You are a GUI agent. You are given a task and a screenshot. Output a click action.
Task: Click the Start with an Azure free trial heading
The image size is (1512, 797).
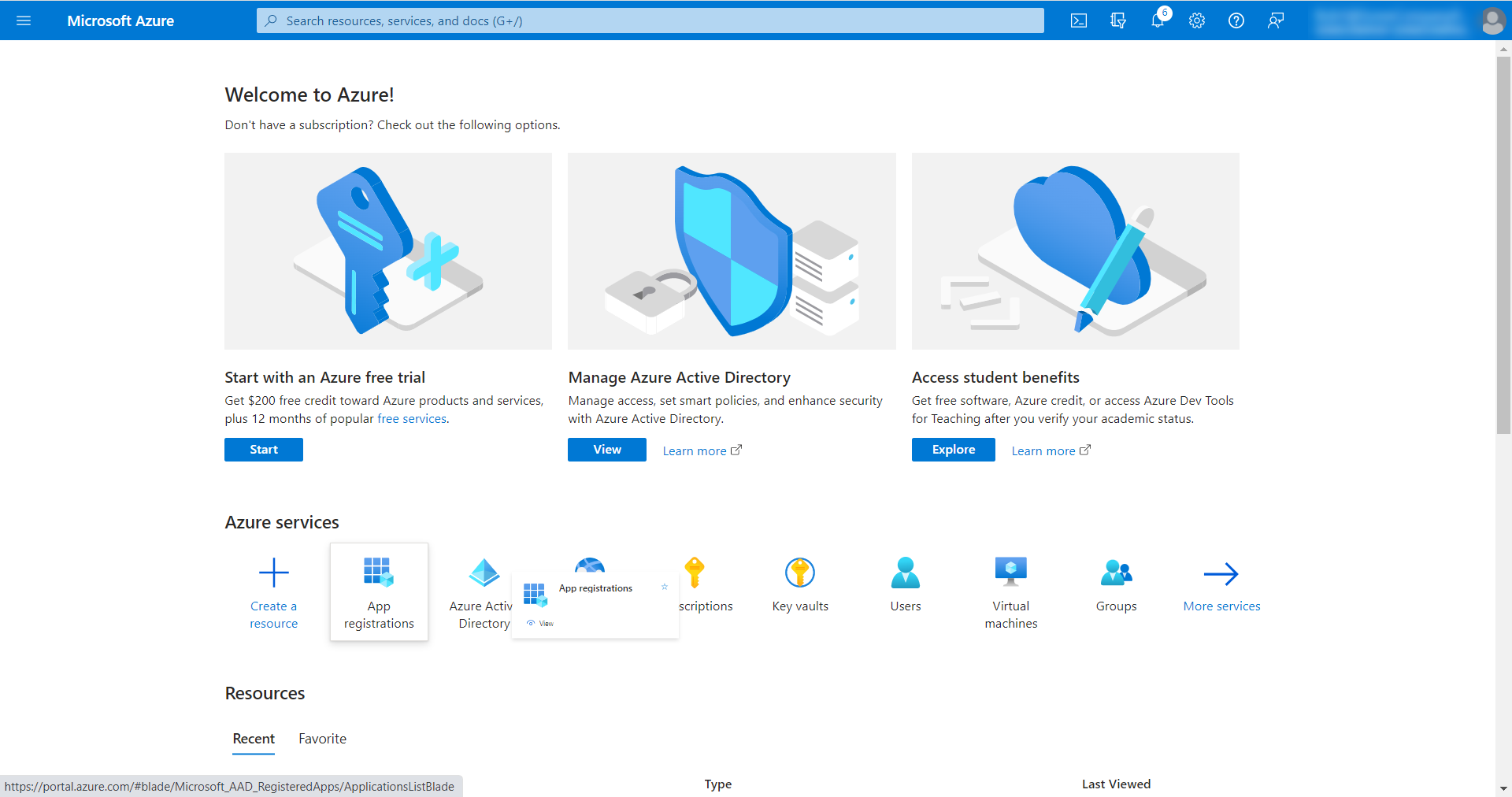[x=324, y=377]
